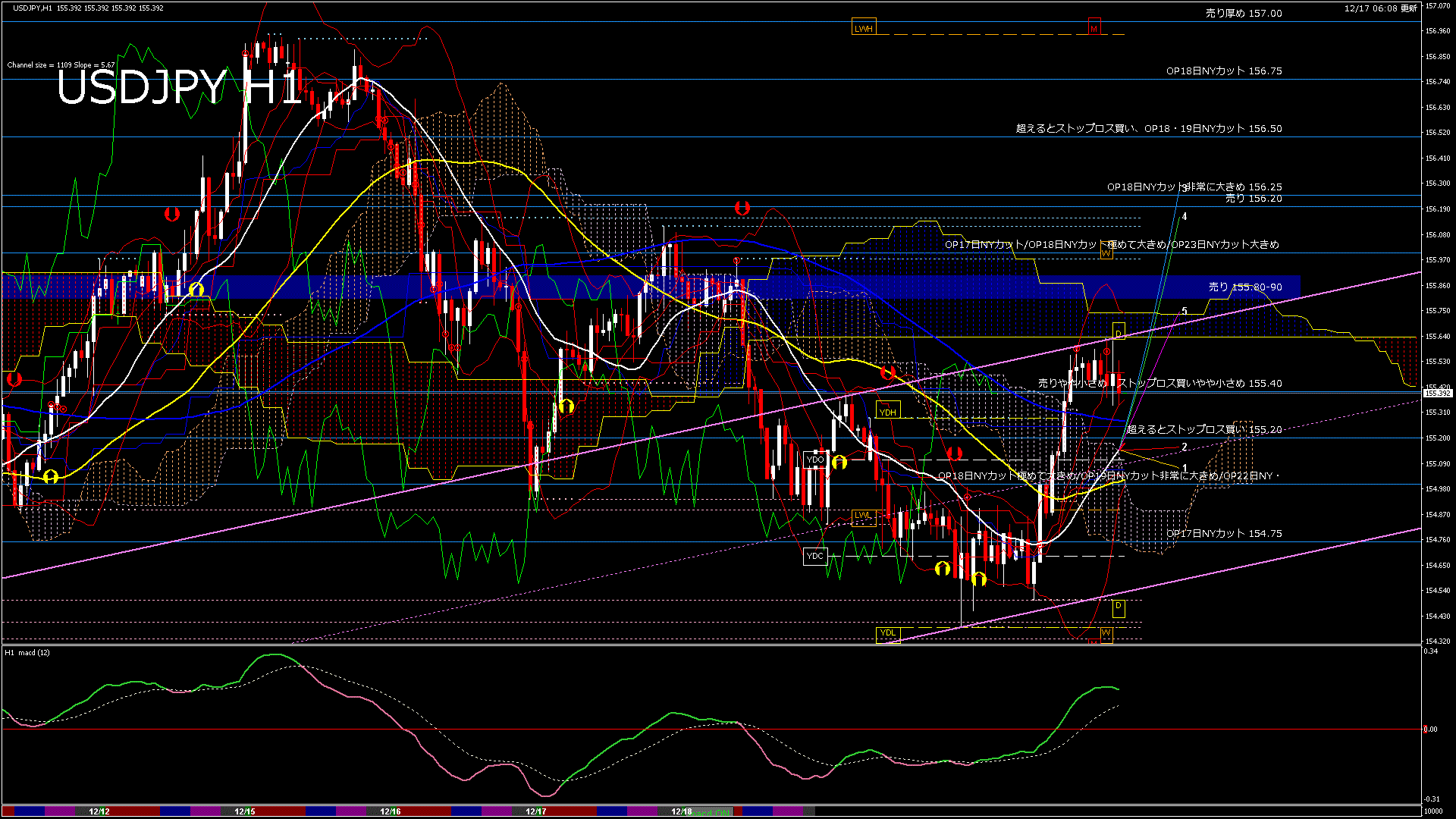This screenshot has height=819, width=1456.
Task: Click the OP17日NYカット 154.75 text label
Action: 1223,534
